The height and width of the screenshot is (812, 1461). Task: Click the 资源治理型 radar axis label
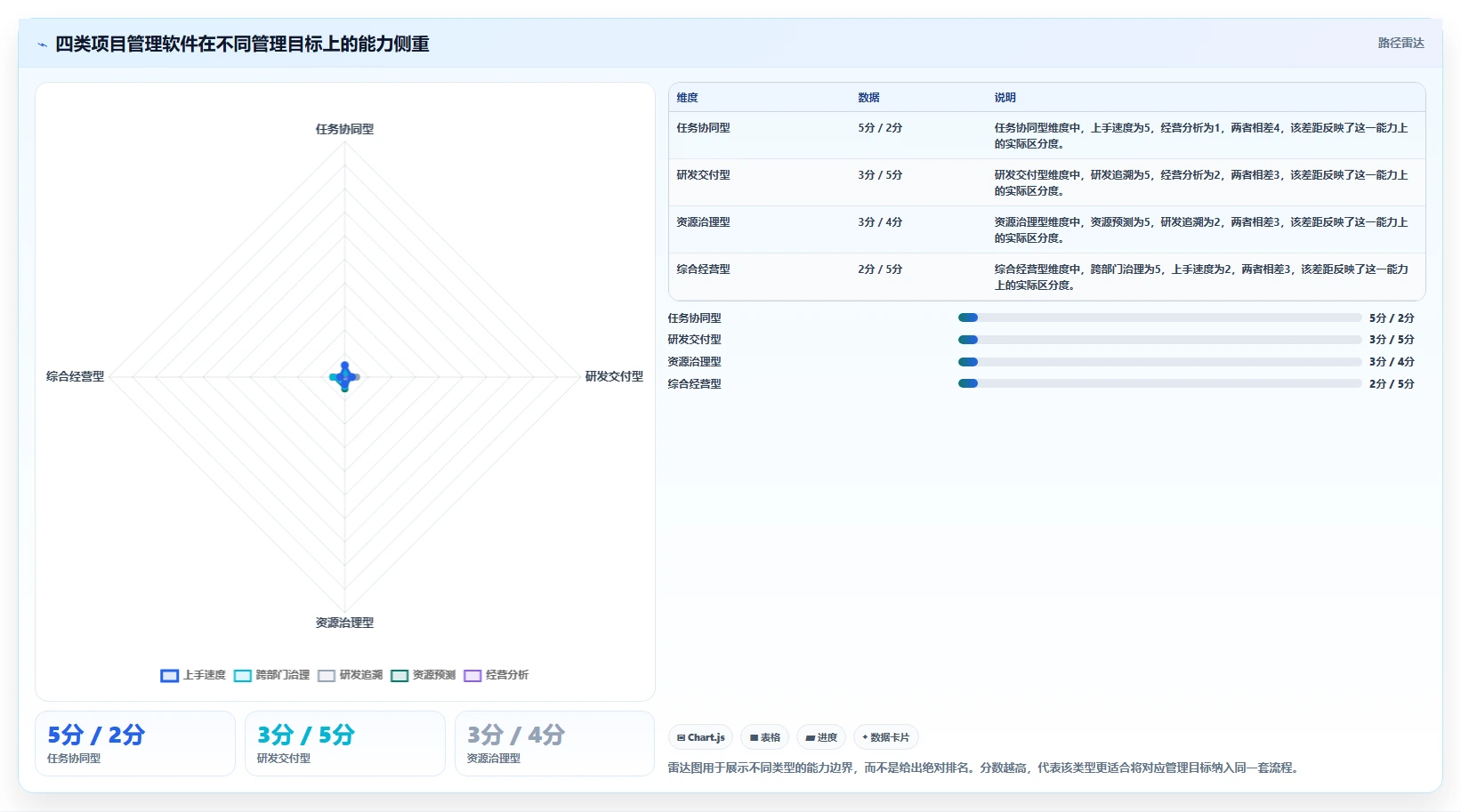pyautogui.click(x=344, y=623)
